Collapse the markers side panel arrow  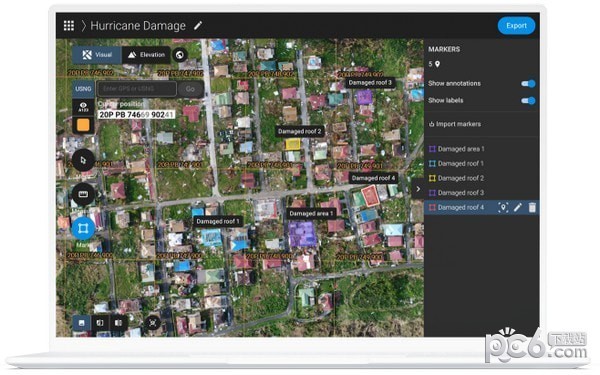(x=418, y=189)
